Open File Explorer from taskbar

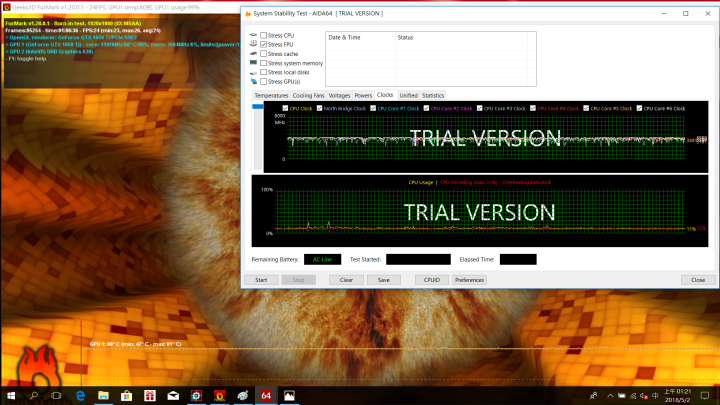point(103,395)
